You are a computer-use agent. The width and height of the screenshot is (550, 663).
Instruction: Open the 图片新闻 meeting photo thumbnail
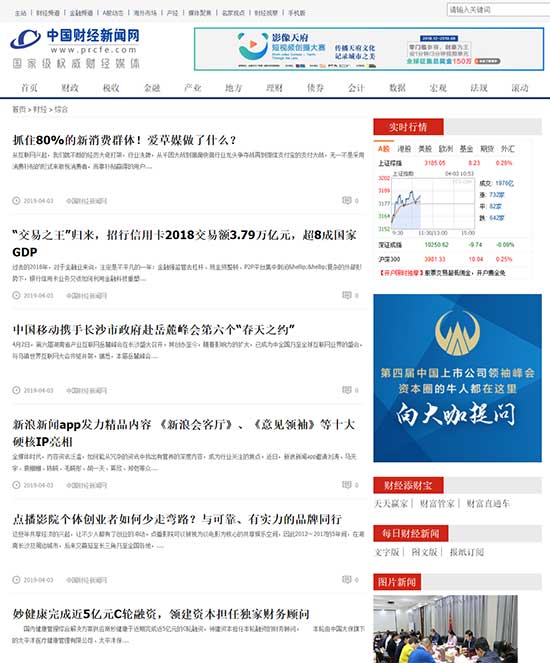(445, 629)
